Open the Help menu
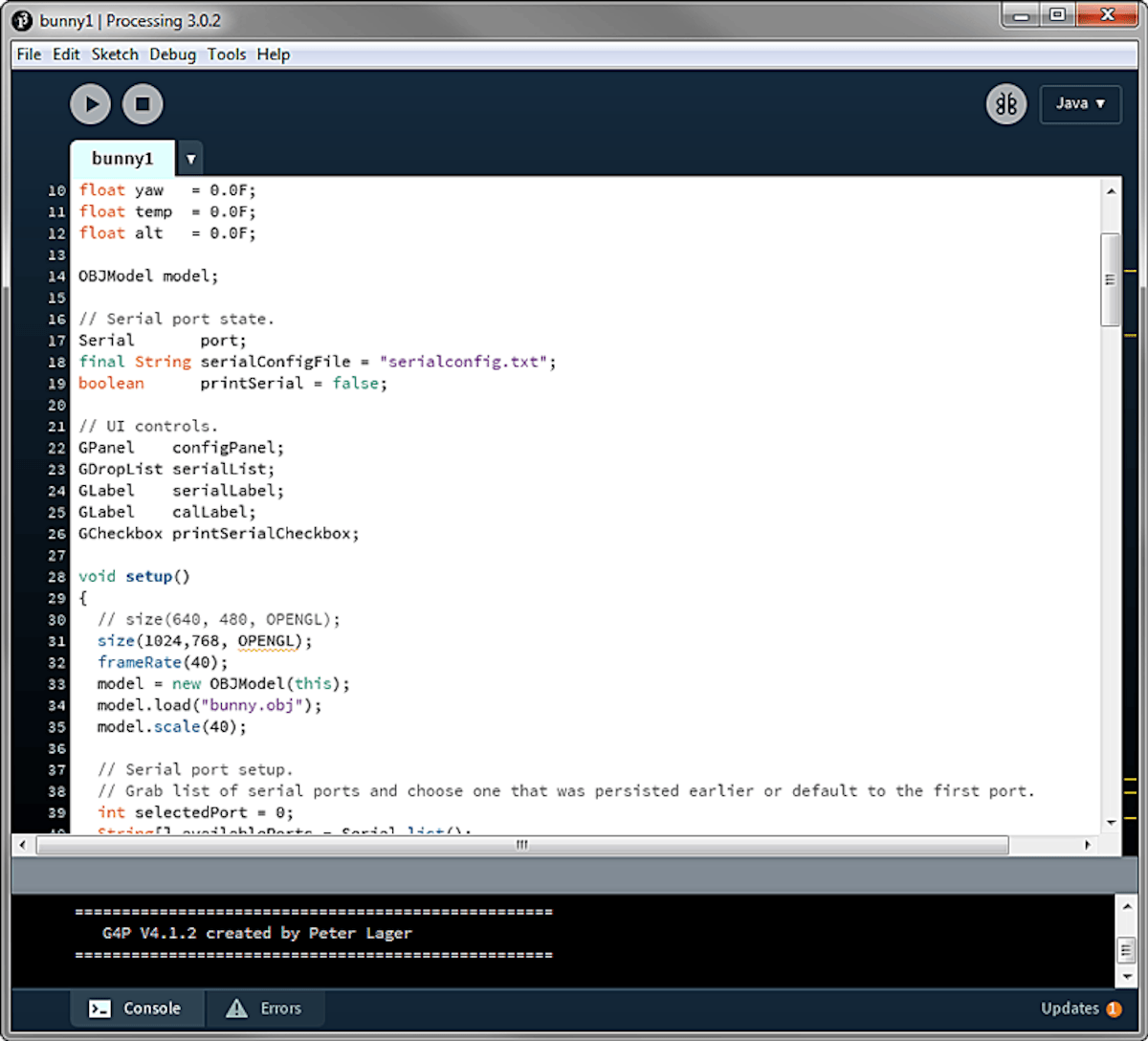Image resolution: width=1148 pixels, height=1041 pixels. coord(274,55)
